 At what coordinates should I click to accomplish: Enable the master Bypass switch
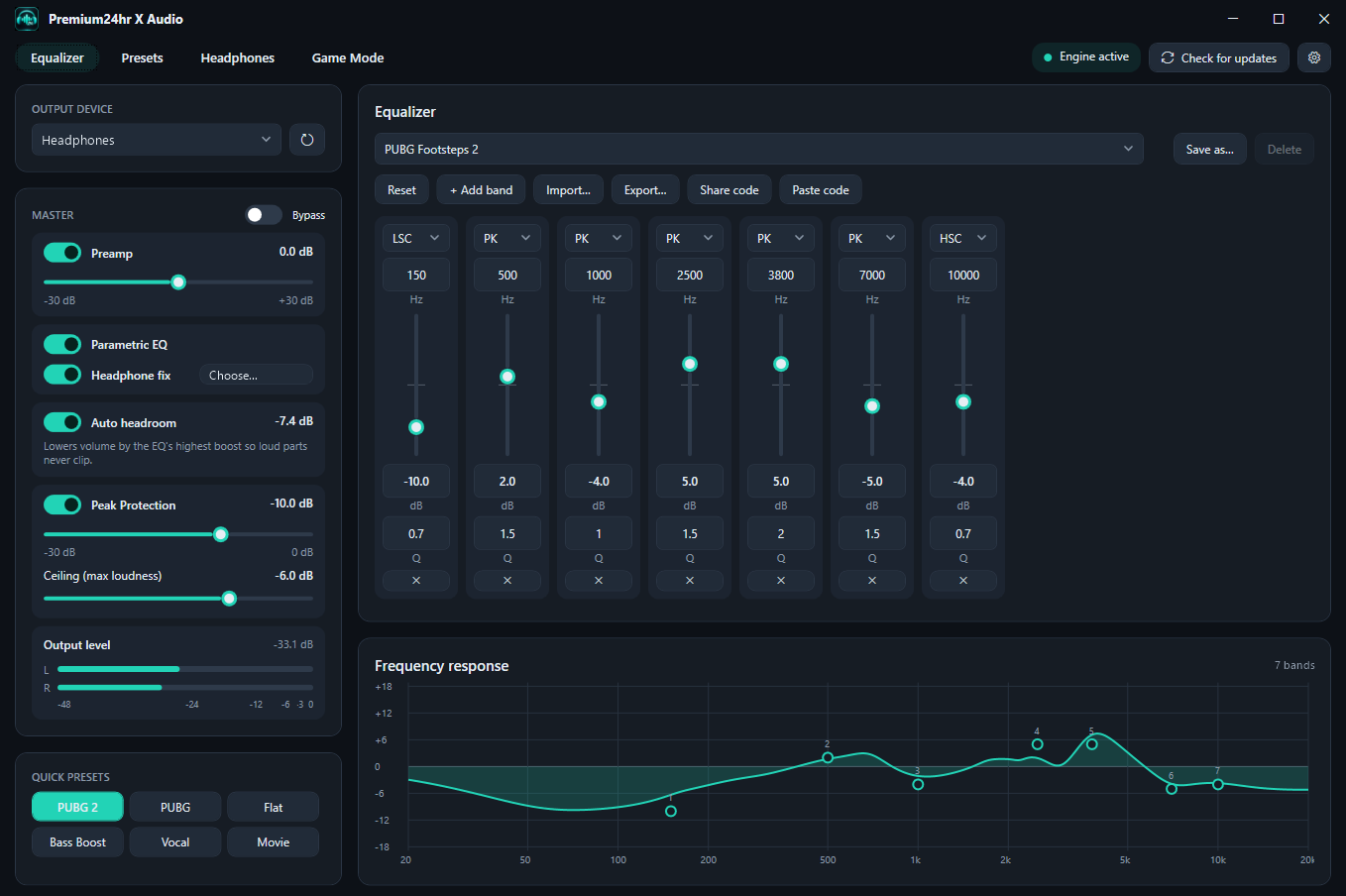click(x=264, y=215)
